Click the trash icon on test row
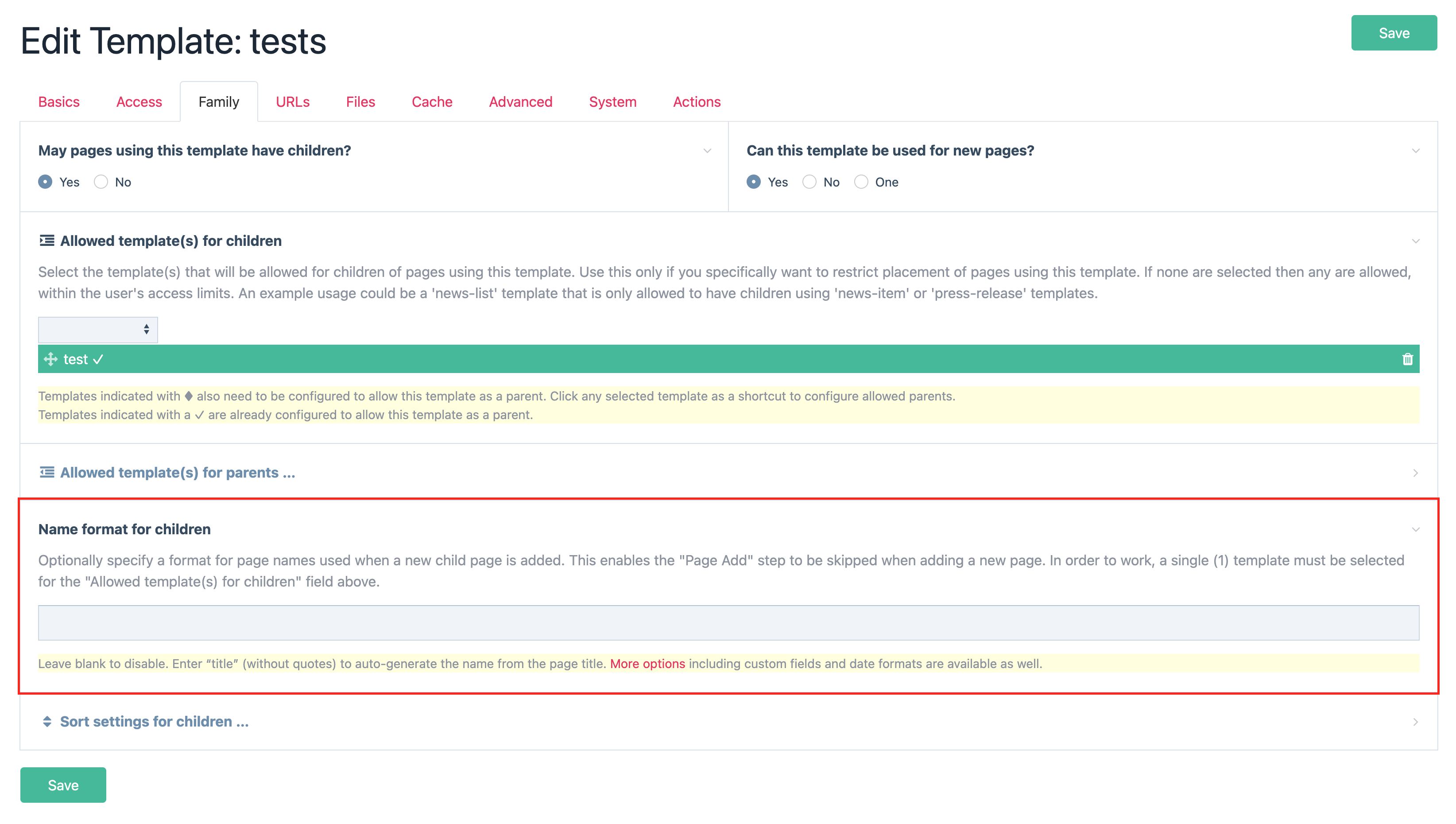The height and width of the screenshot is (824, 1456). [x=1407, y=359]
